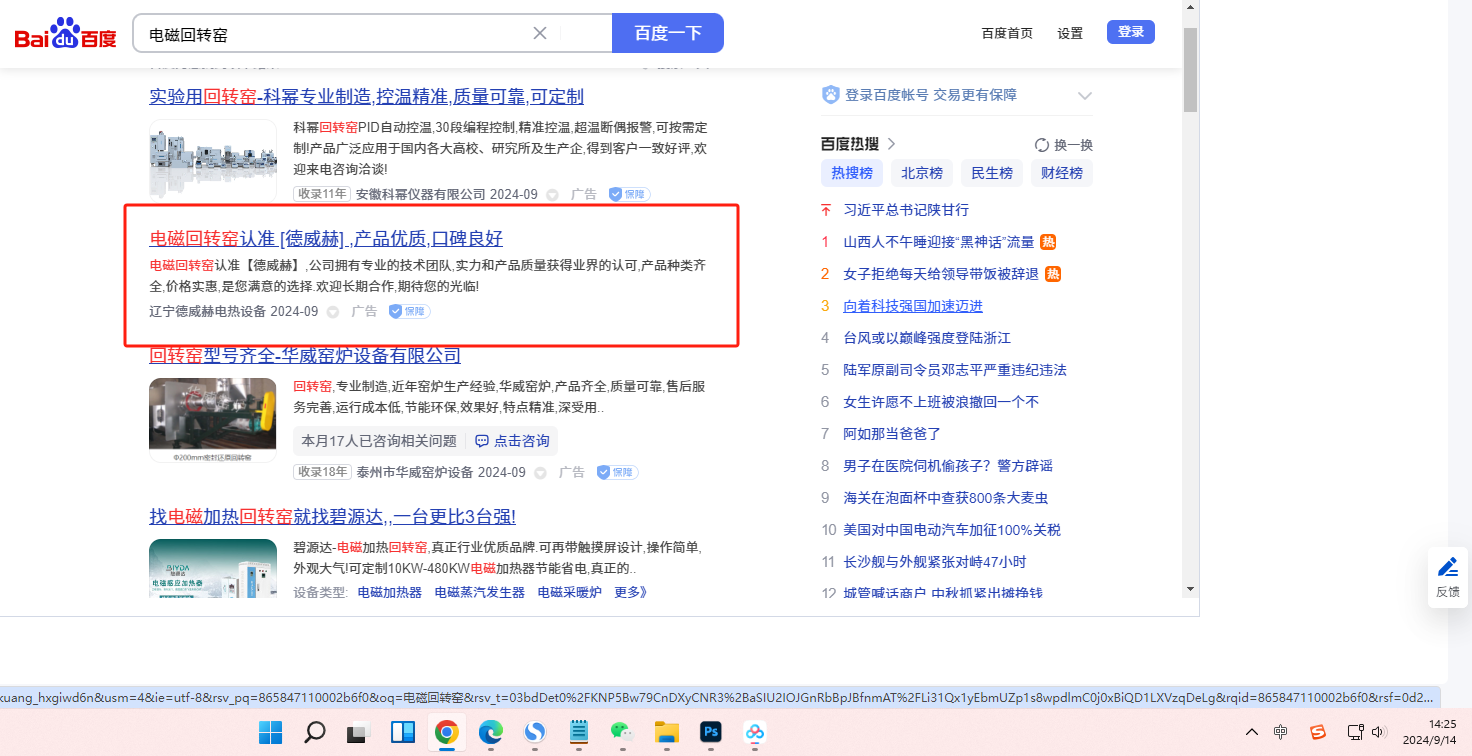Open File Explorer from the taskbar
The height and width of the screenshot is (756, 1472).
[x=666, y=733]
